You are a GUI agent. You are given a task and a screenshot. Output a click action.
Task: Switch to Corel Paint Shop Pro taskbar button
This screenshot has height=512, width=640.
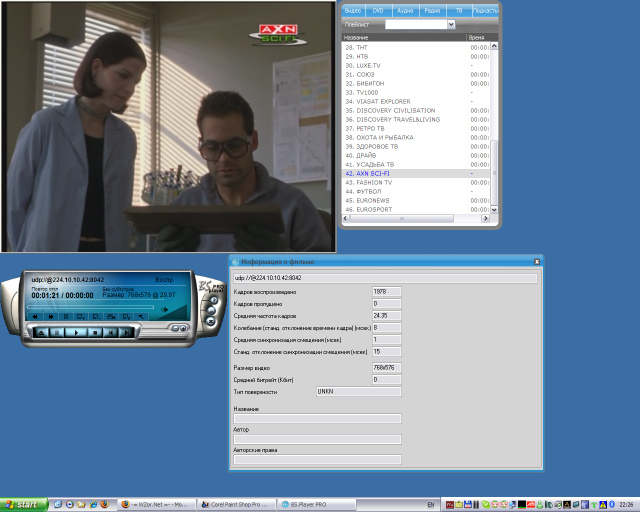(236, 505)
